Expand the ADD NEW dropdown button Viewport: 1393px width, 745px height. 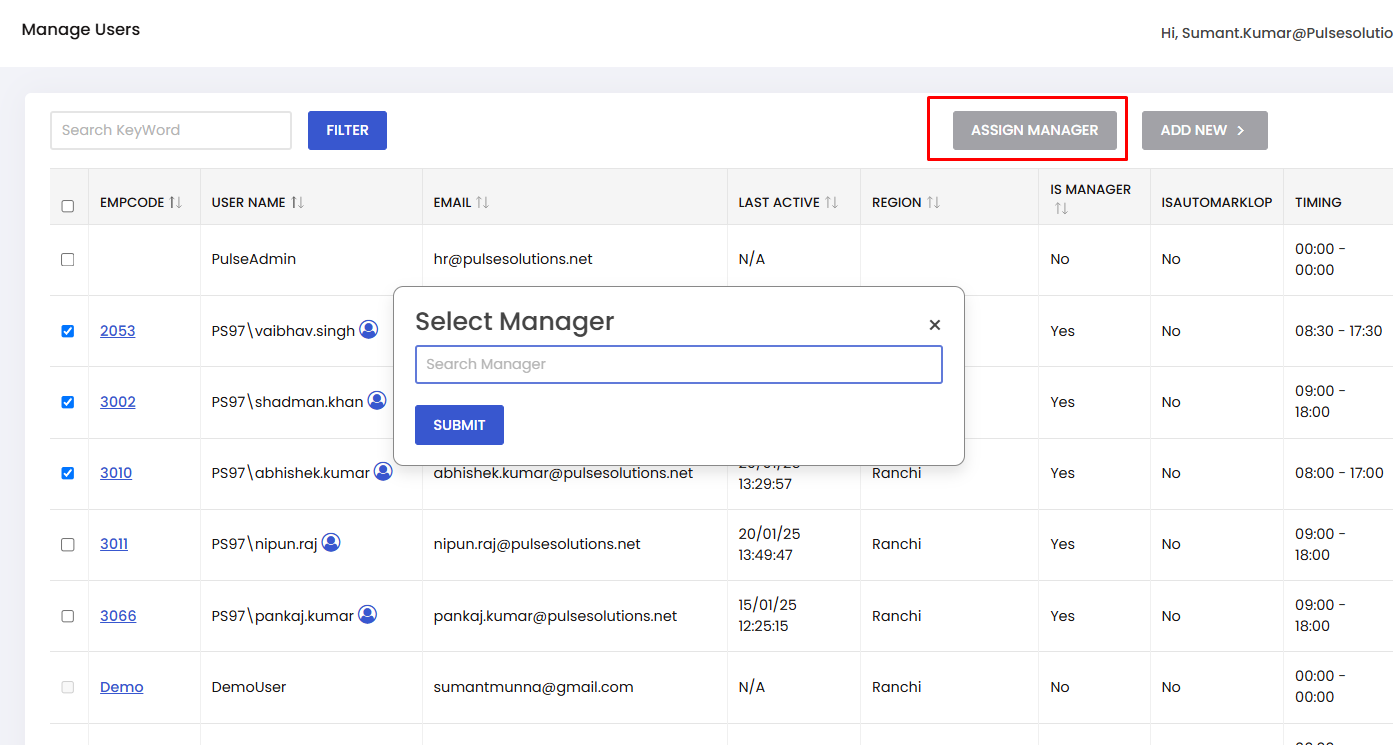(1204, 130)
